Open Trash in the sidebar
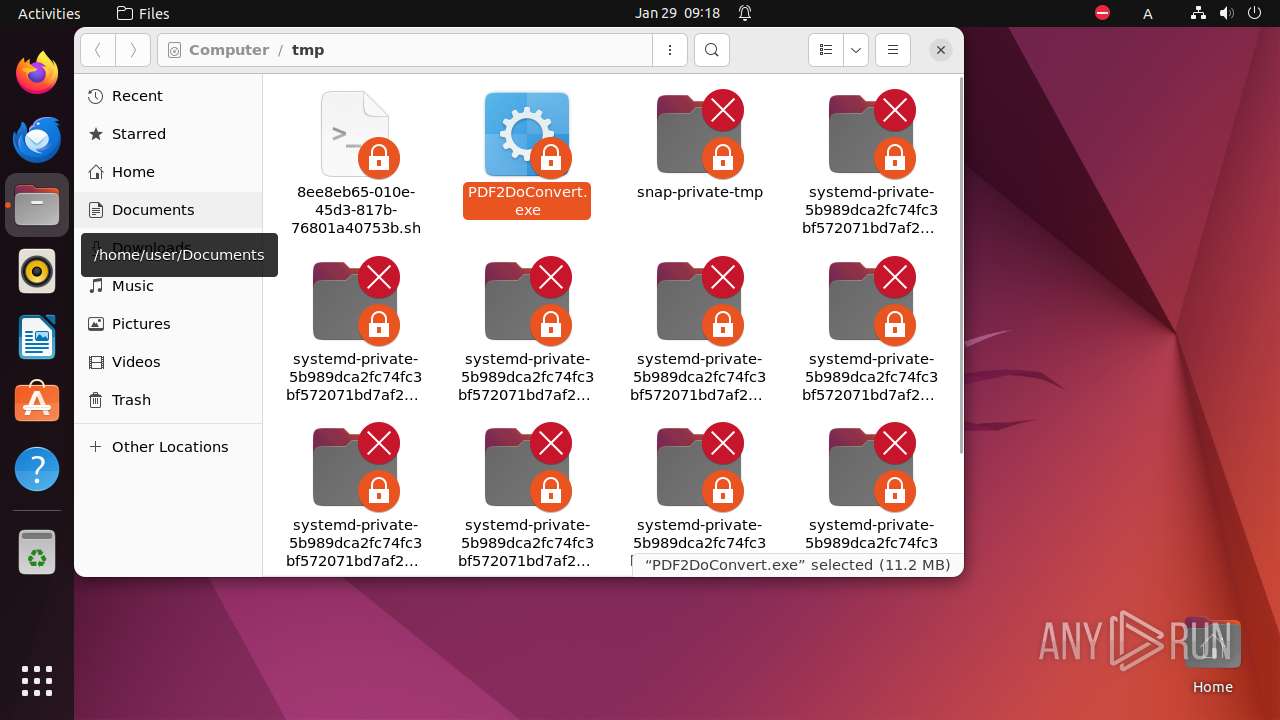1280x720 pixels. pyautogui.click(x=168, y=400)
